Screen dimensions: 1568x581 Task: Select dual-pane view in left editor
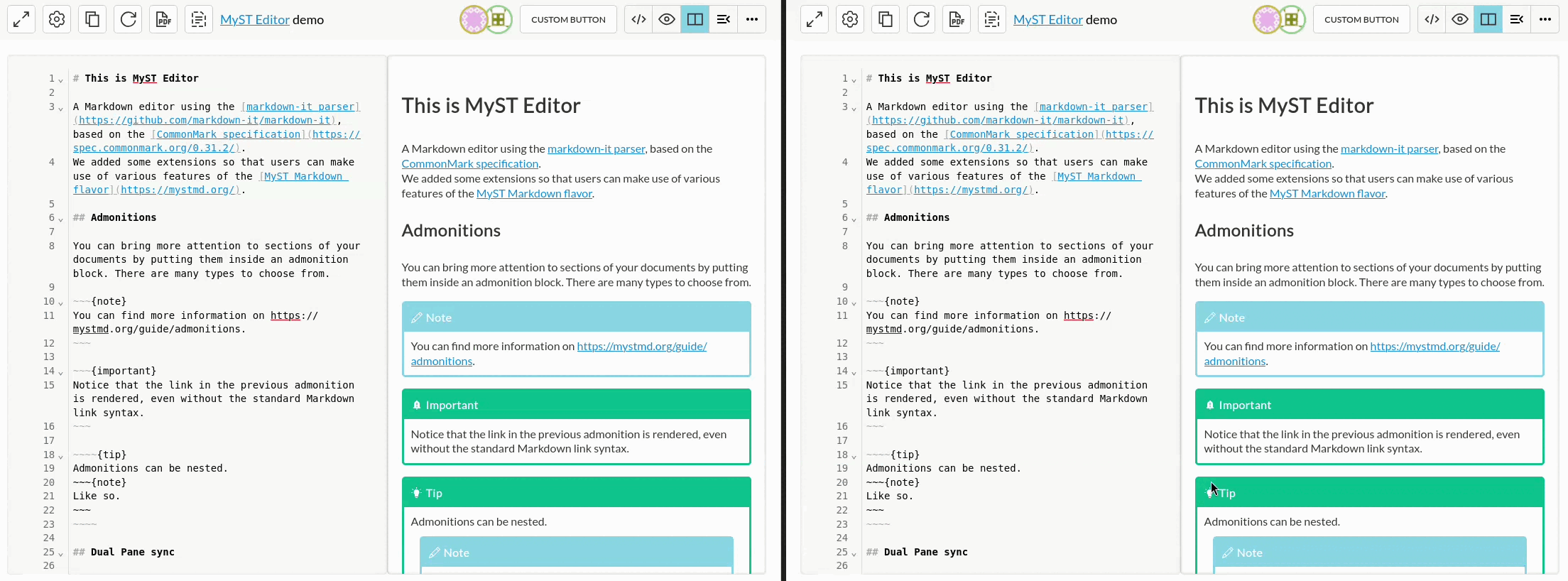pos(695,19)
